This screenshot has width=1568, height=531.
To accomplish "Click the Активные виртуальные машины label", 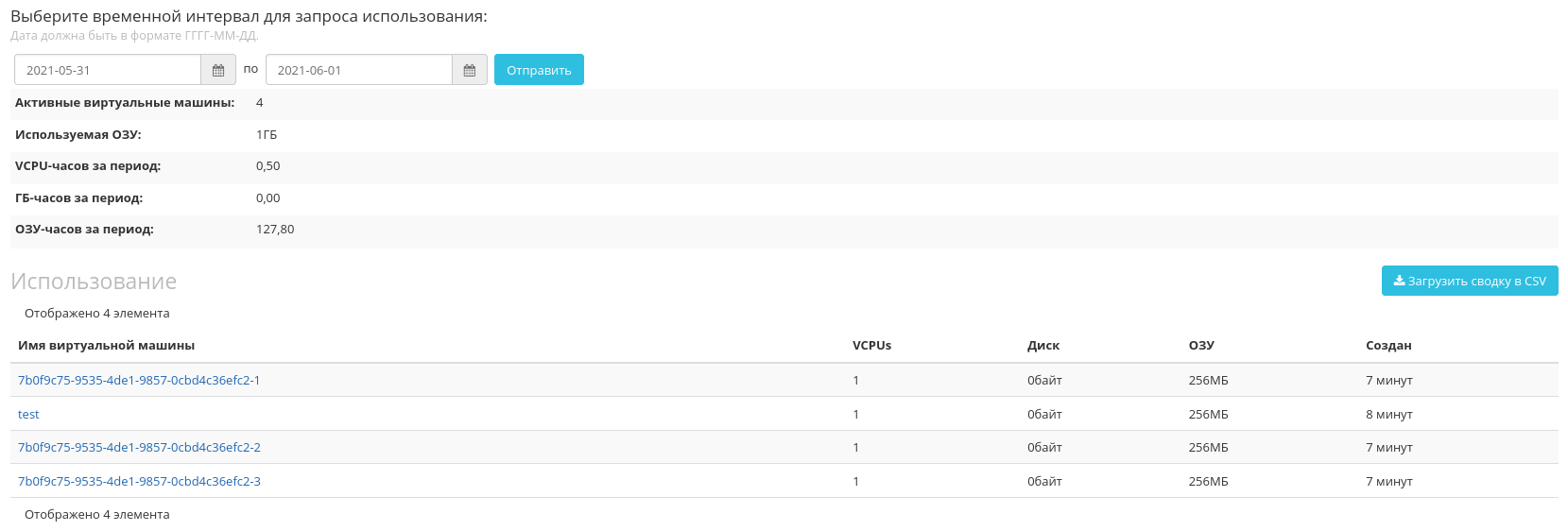I will click(x=125, y=103).
